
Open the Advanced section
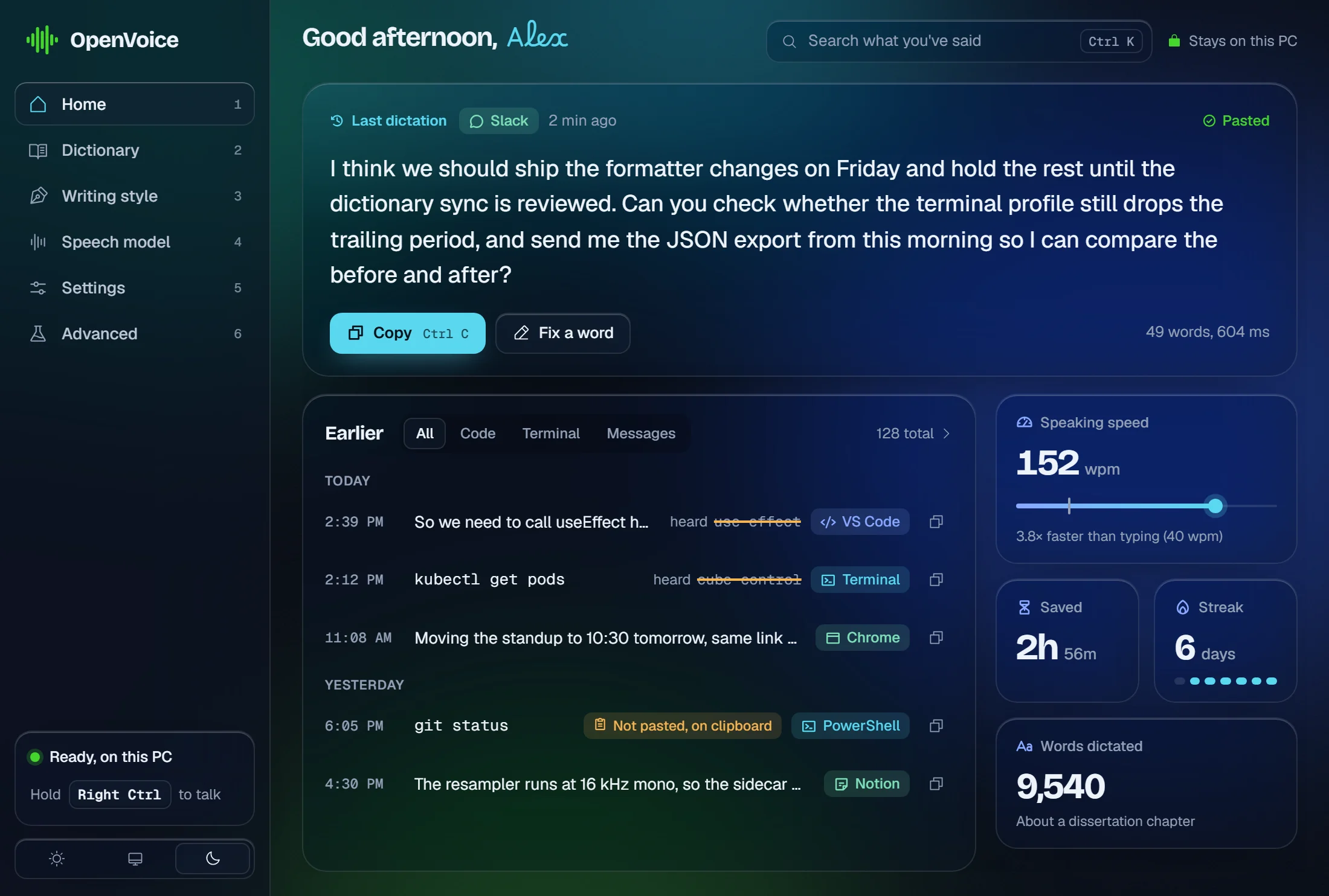pos(135,333)
